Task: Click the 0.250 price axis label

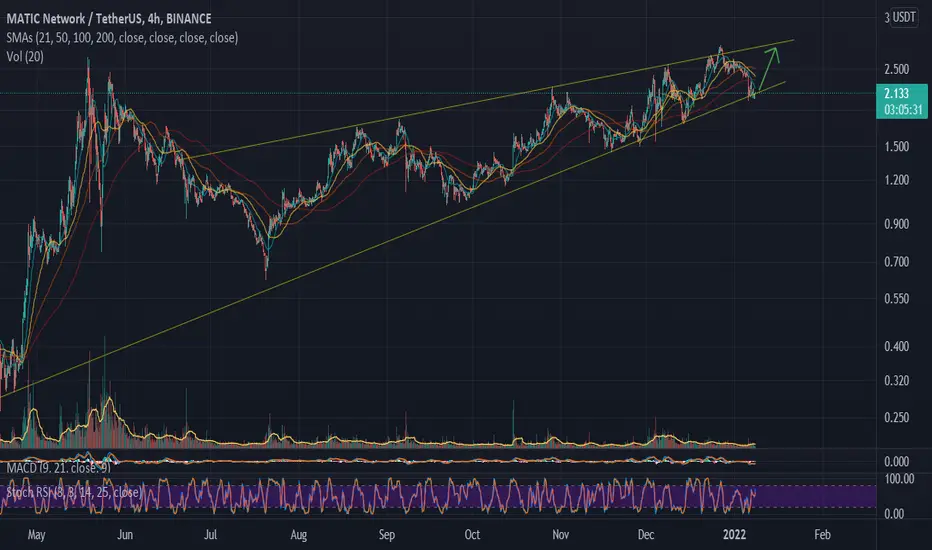Action: point(896,417)
